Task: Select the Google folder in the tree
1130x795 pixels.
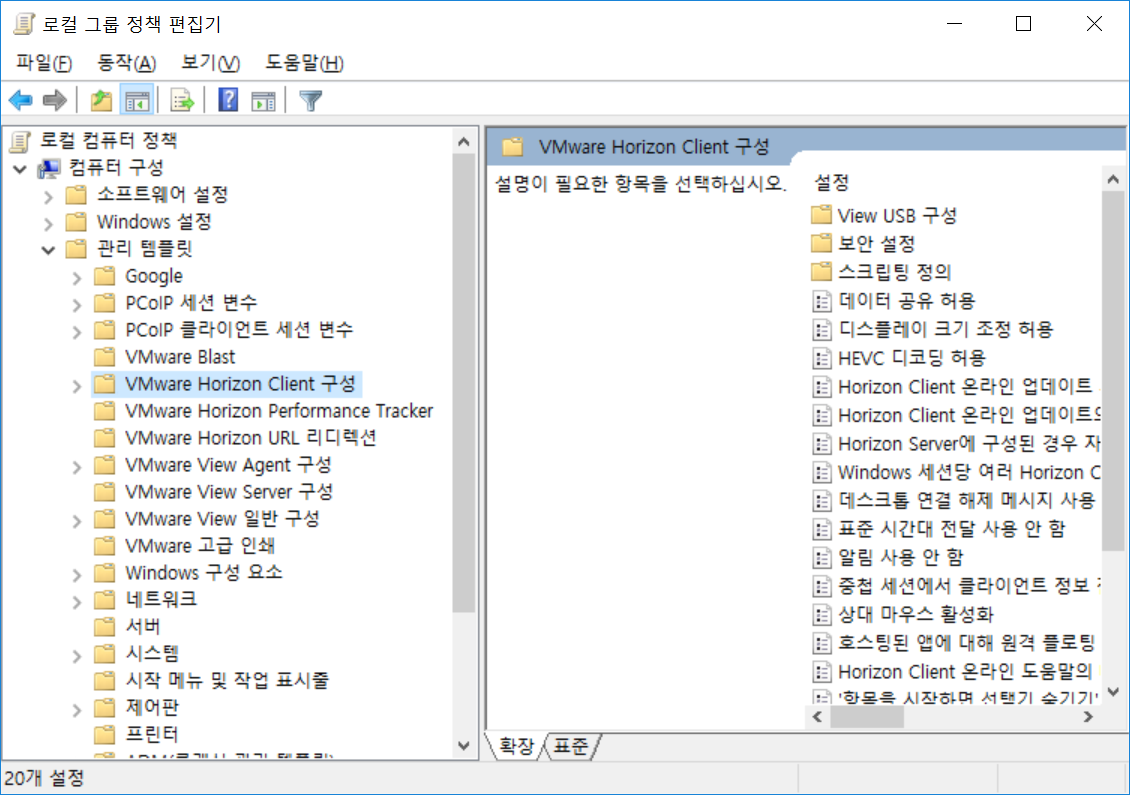Action: (x=138, y=276)
